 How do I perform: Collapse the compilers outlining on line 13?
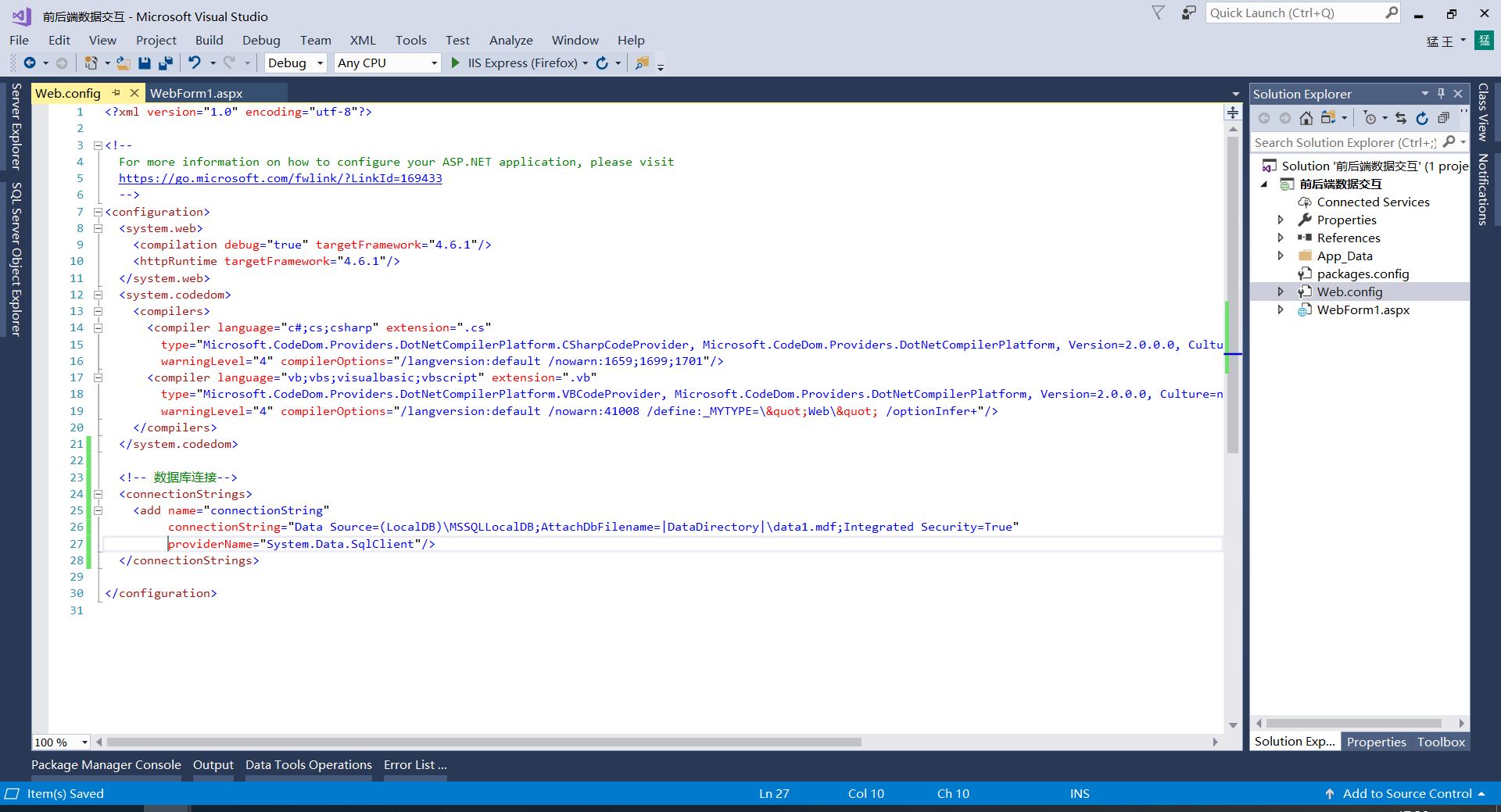point(98,311)
